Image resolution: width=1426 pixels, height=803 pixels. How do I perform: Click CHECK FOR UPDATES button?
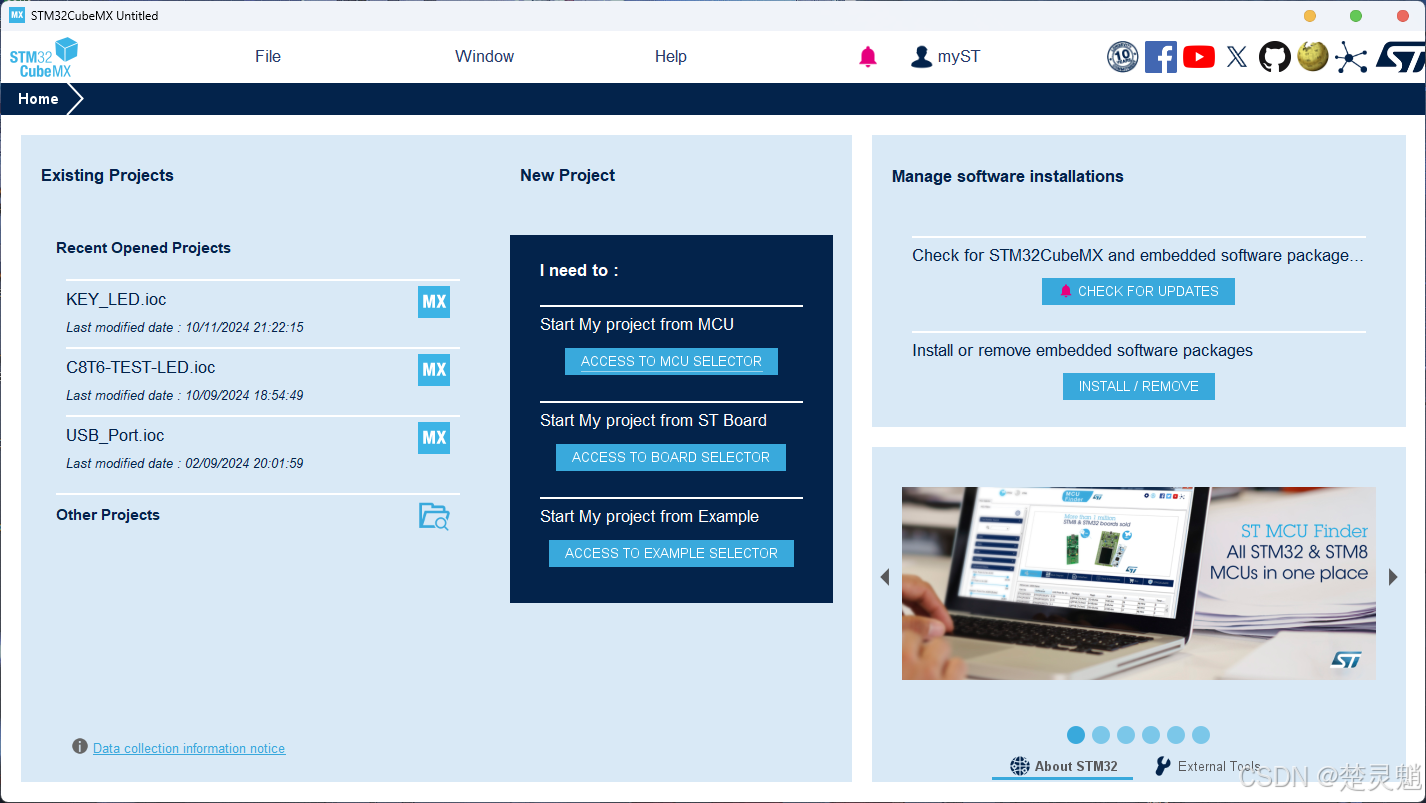pos(1138,291)
